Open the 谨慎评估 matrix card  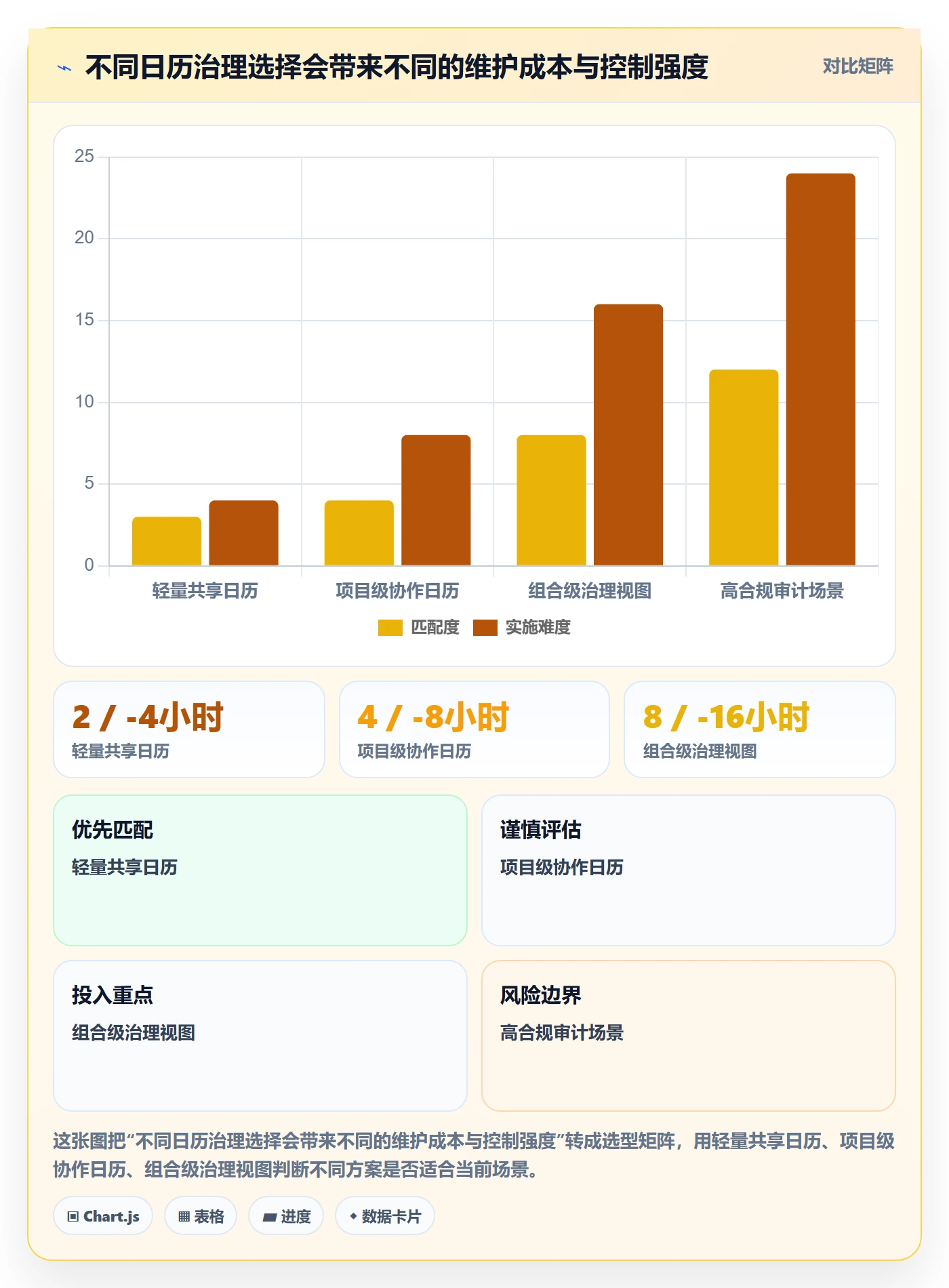(x=689, y=870)
